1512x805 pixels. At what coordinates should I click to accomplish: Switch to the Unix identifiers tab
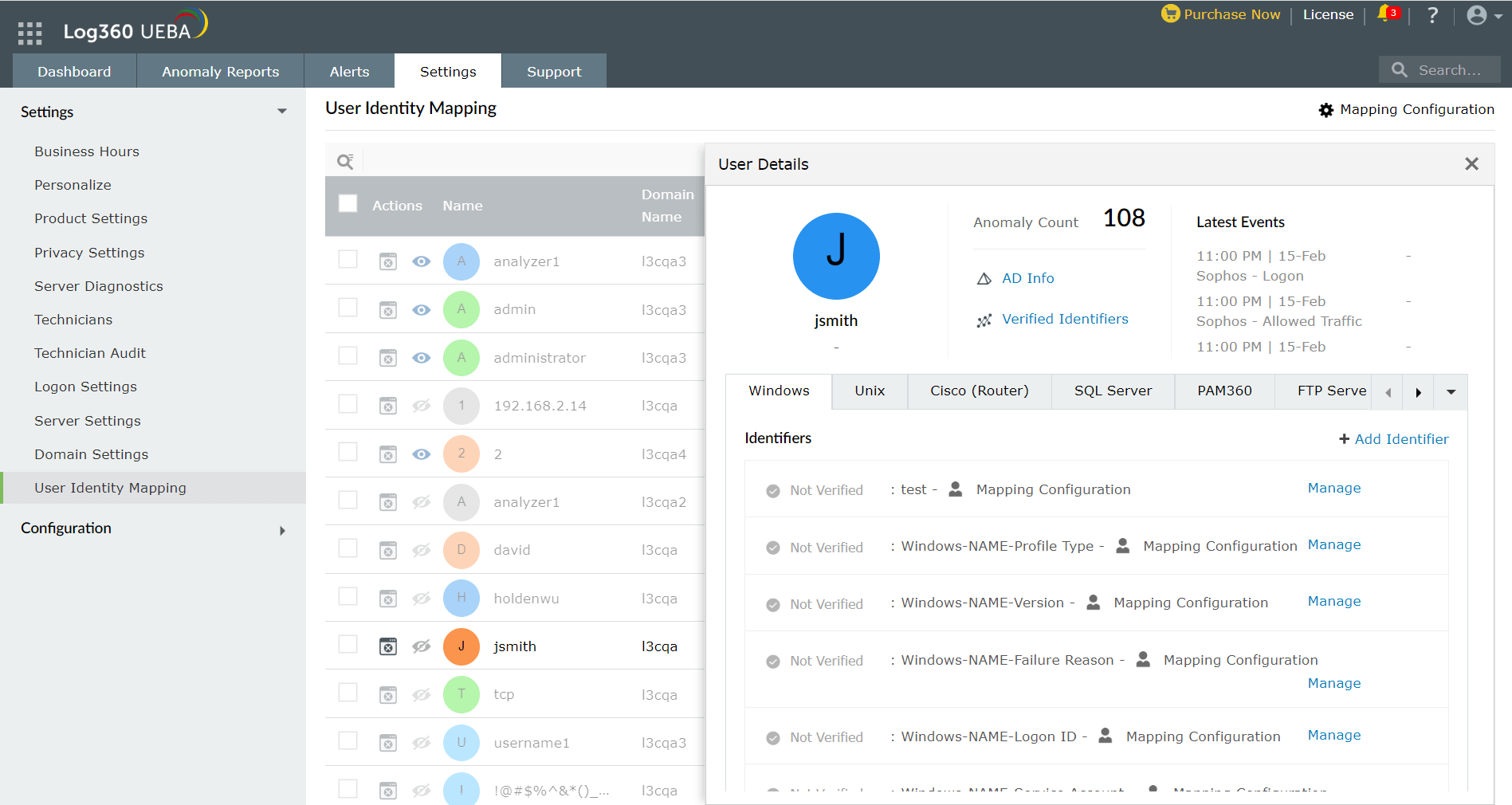[x=869, y=391]
